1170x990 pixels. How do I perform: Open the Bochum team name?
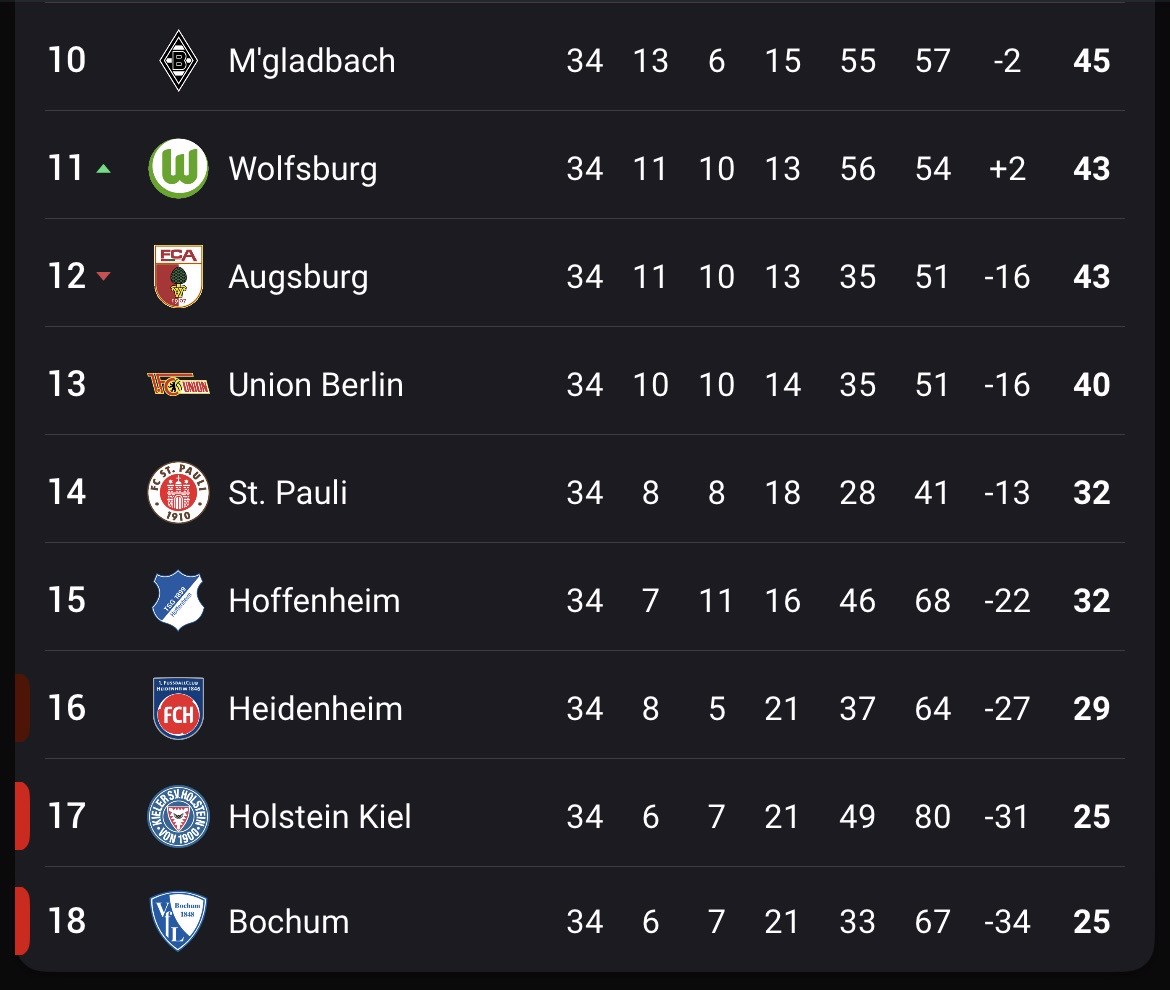click(x=289, y=922)
